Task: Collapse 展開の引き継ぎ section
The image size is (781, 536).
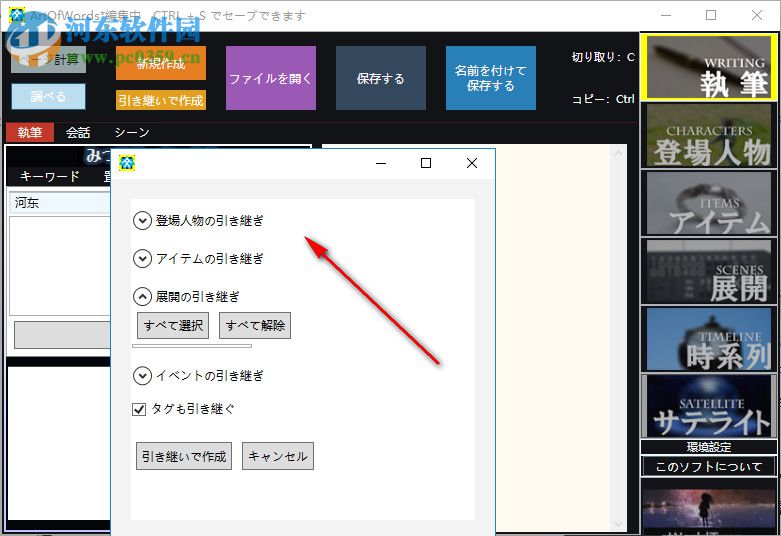Action: point(142,297)
